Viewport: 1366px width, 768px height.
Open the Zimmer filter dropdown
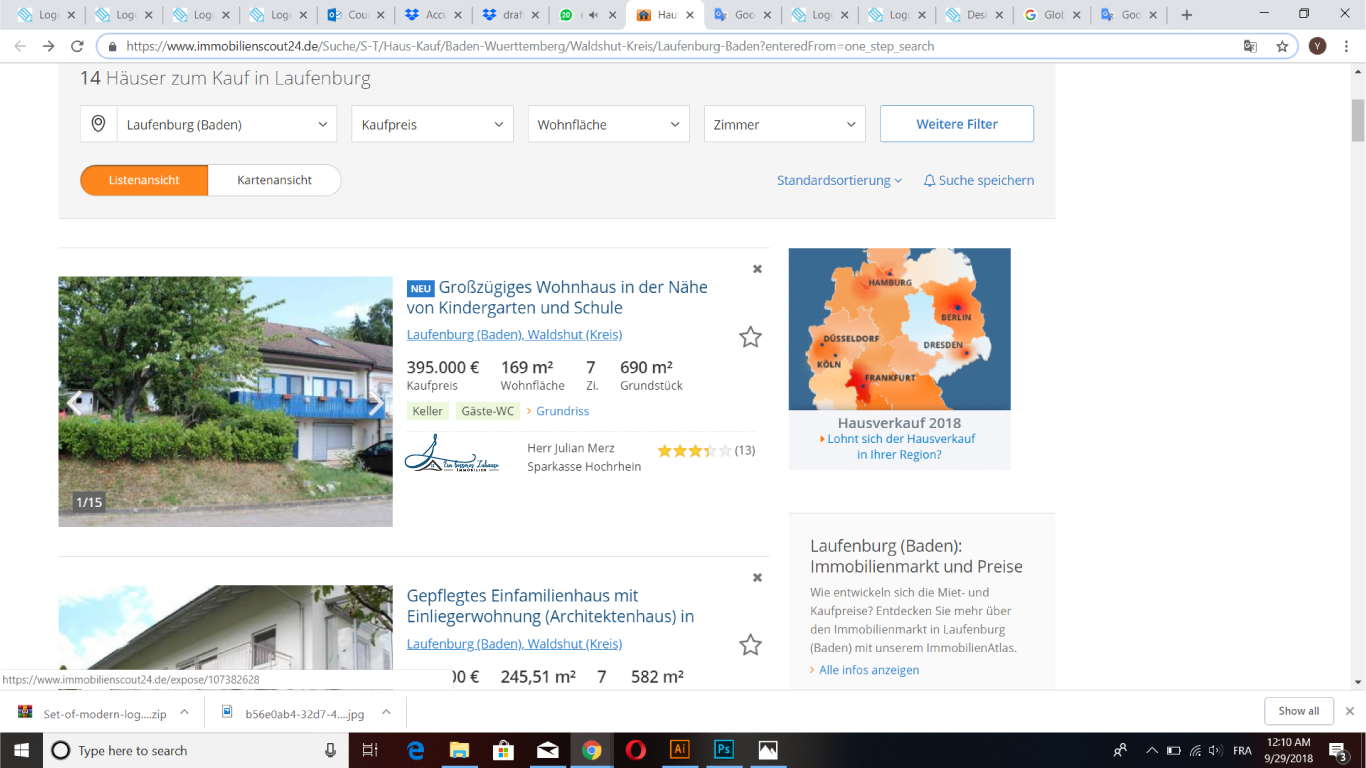pos(785,124)
